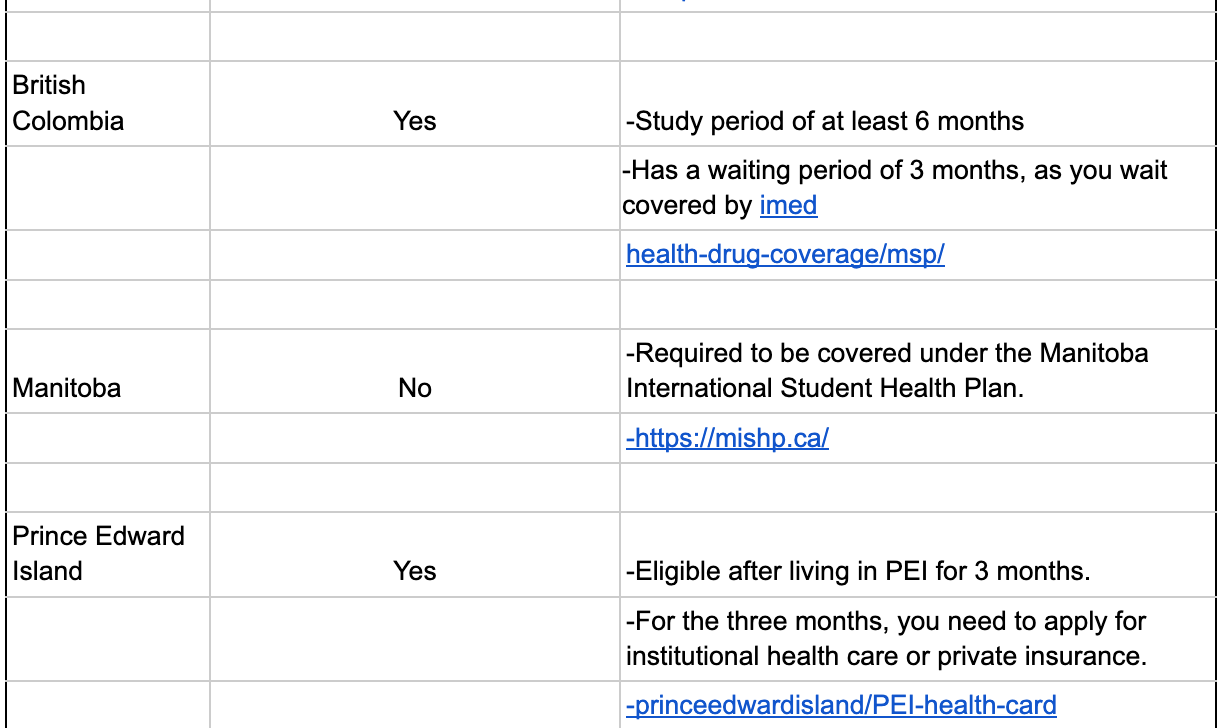Click the empty middle cell beside the waiting period text
This screenshot has height=728, width=1220.
pyautogui.click(x=414, y=188)
